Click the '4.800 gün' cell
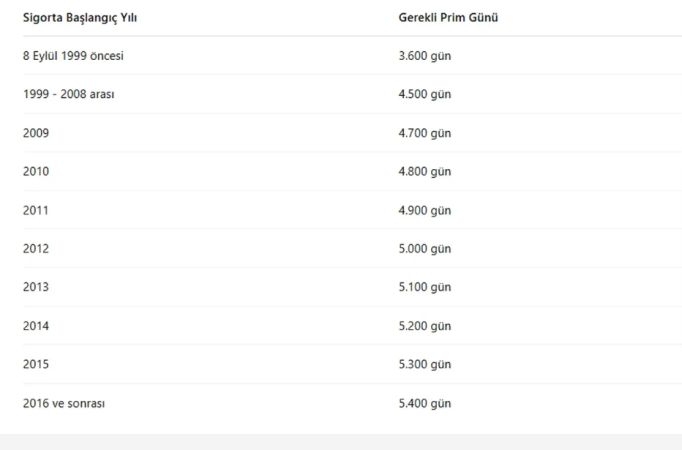 click(425, 171)
